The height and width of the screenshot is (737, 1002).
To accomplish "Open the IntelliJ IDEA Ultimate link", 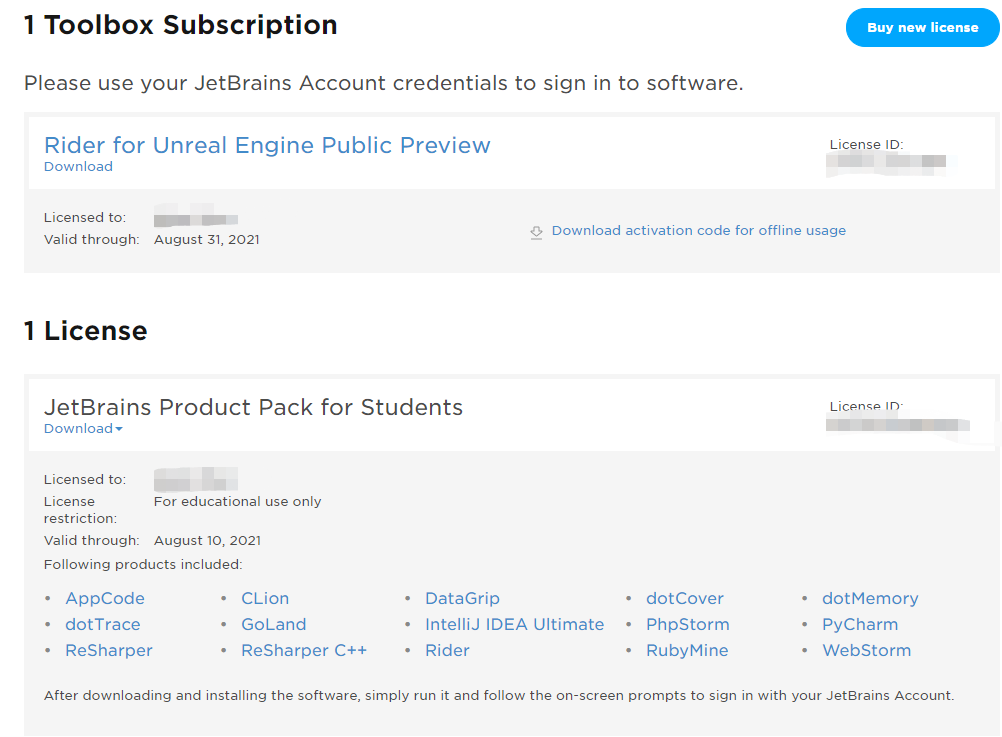I will point(514,625).
